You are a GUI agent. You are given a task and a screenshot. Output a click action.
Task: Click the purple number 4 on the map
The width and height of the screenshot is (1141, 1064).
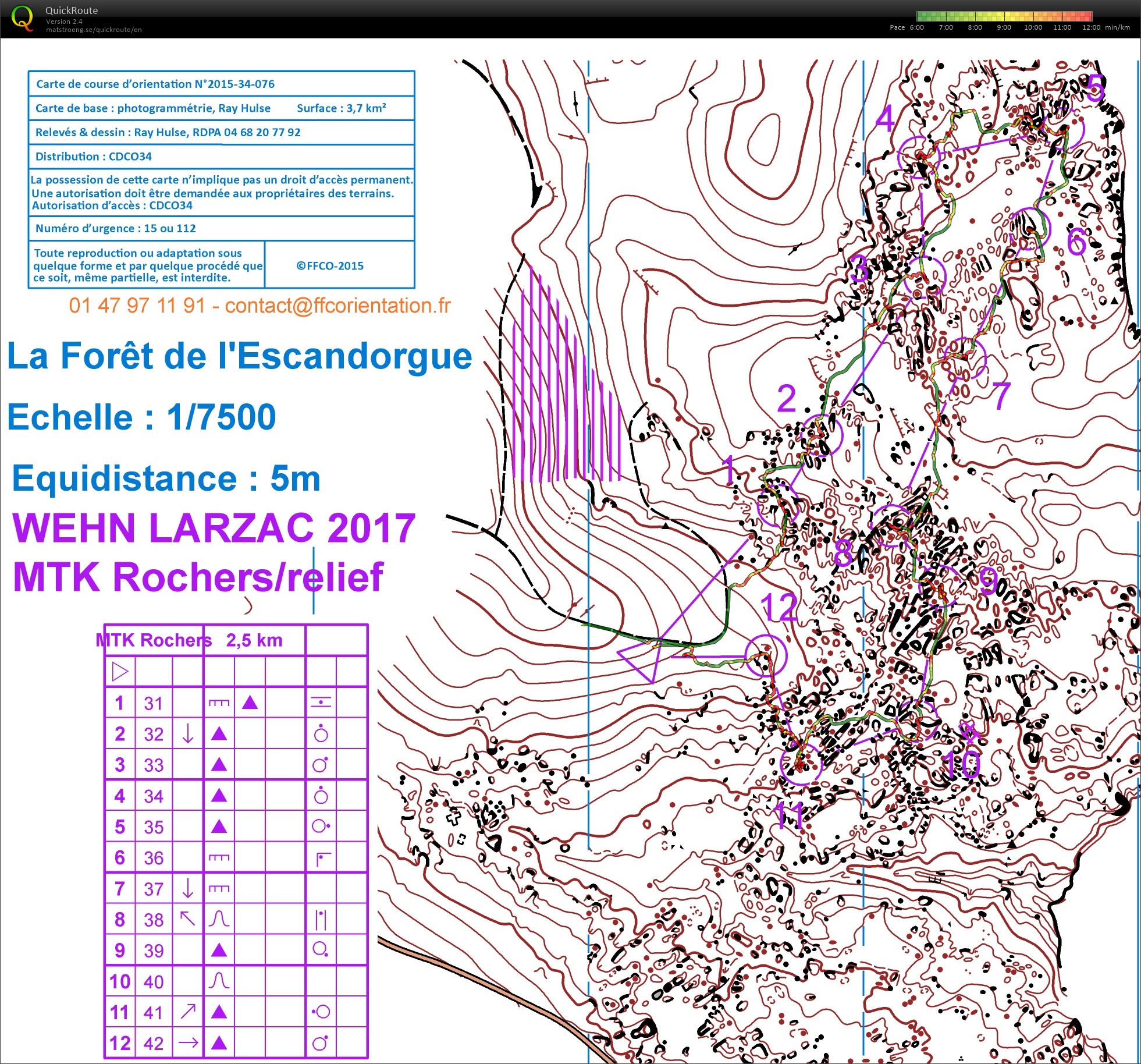pos(885,119)
